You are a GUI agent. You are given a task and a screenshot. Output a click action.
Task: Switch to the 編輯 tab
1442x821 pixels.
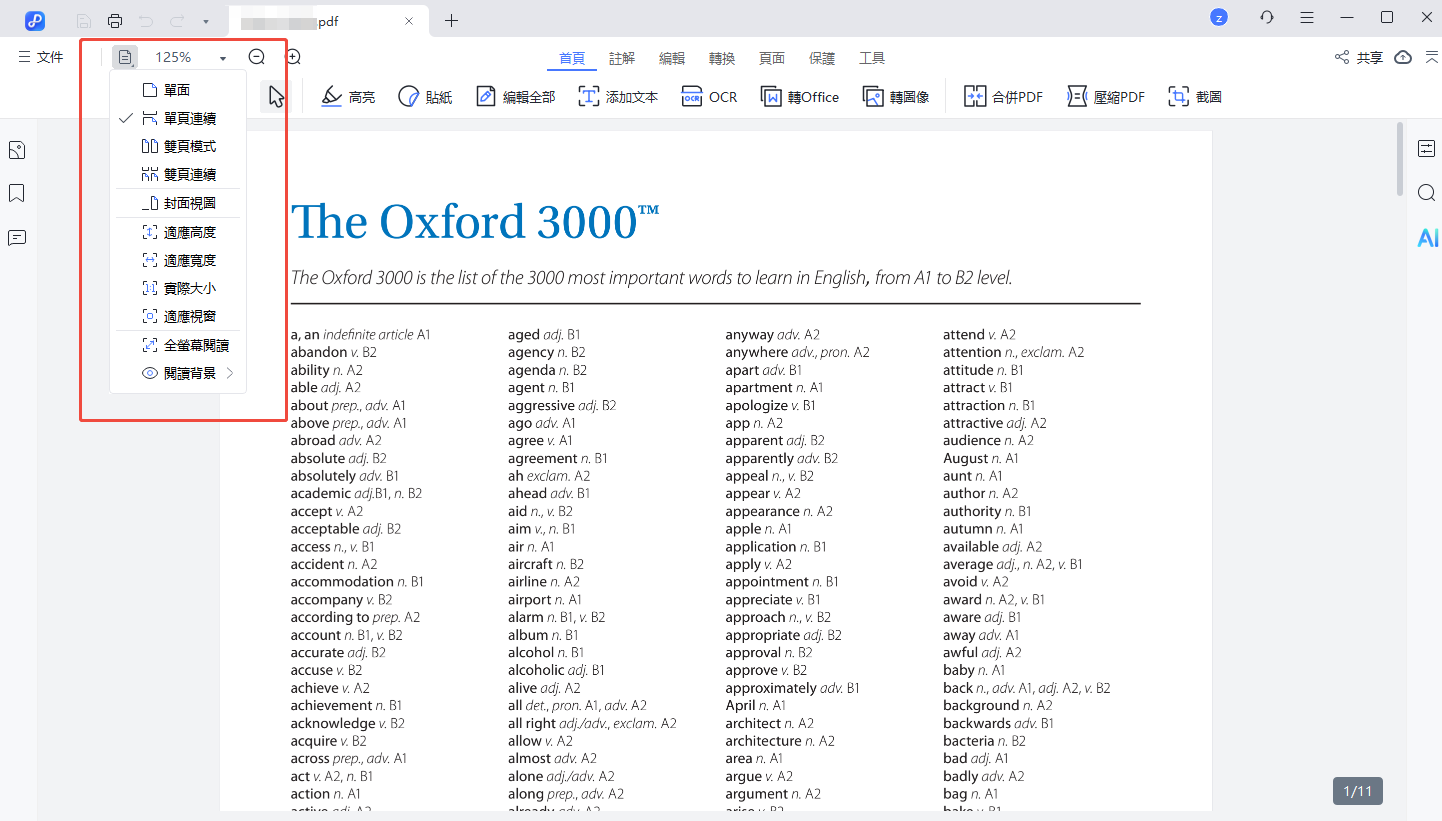pos(672,58)
